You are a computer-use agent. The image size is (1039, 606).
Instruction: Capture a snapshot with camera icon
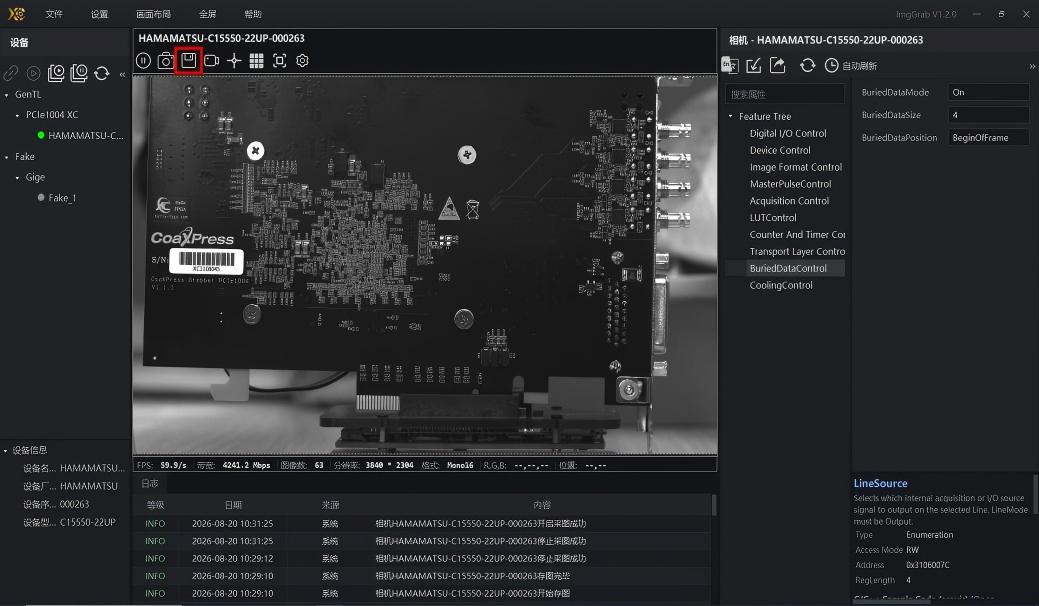(166, 61)
